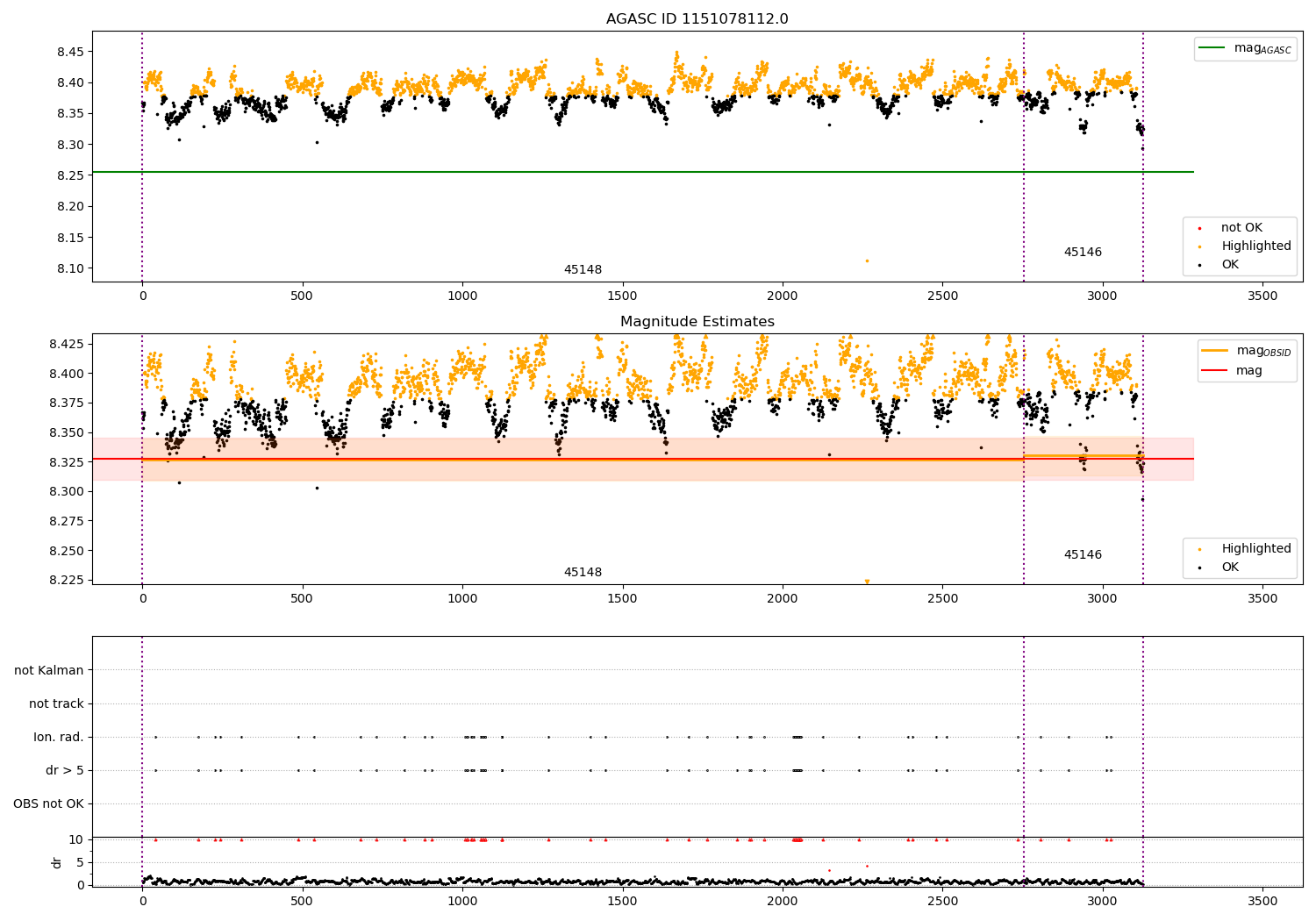Screen dimensions: 1316x921
Task: Select the orange mag OBSID legend entry
Action: [1246, 351]
